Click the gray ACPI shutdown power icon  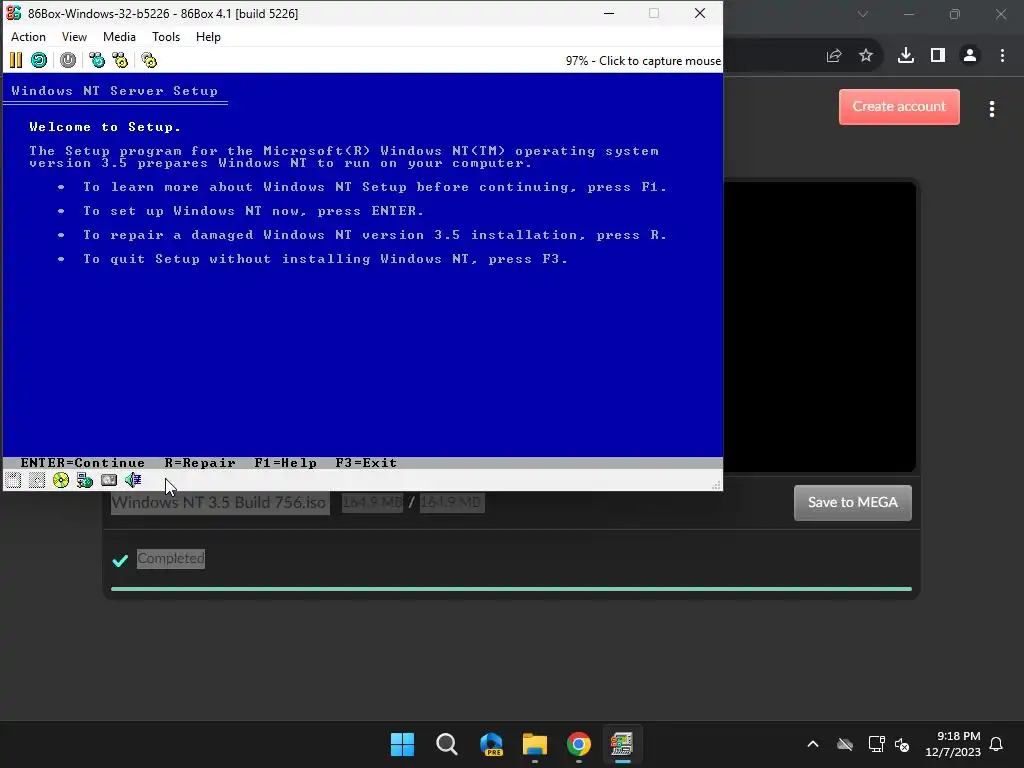click(68, 61)
